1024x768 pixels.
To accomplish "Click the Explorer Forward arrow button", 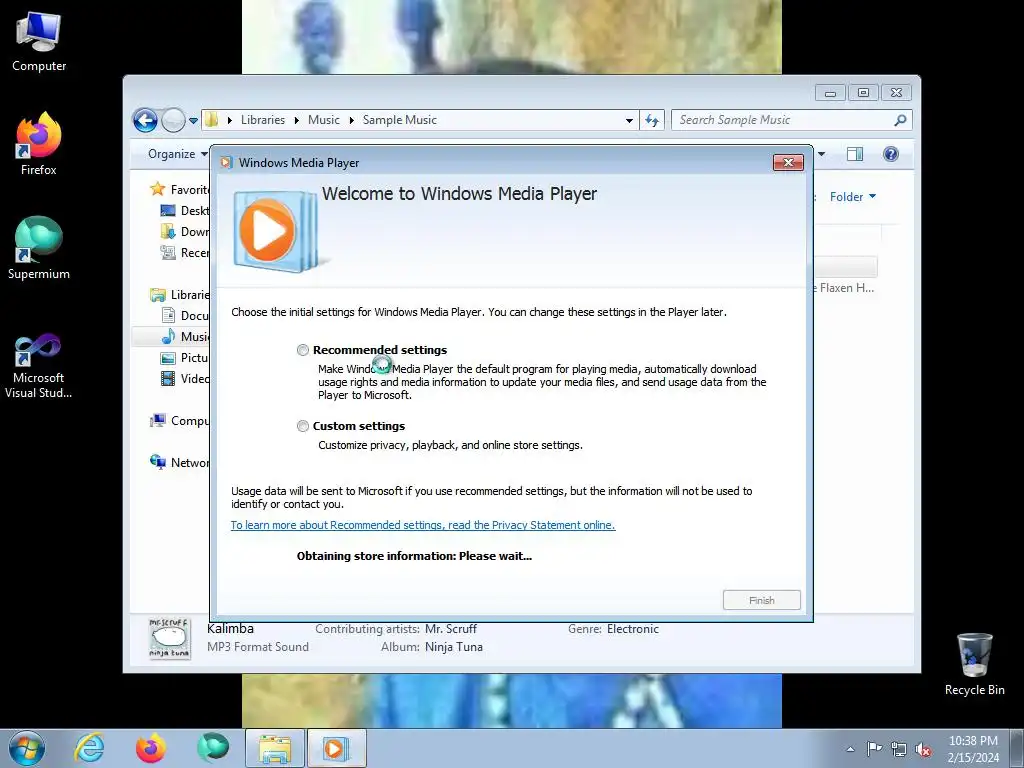I will point(173,120).
